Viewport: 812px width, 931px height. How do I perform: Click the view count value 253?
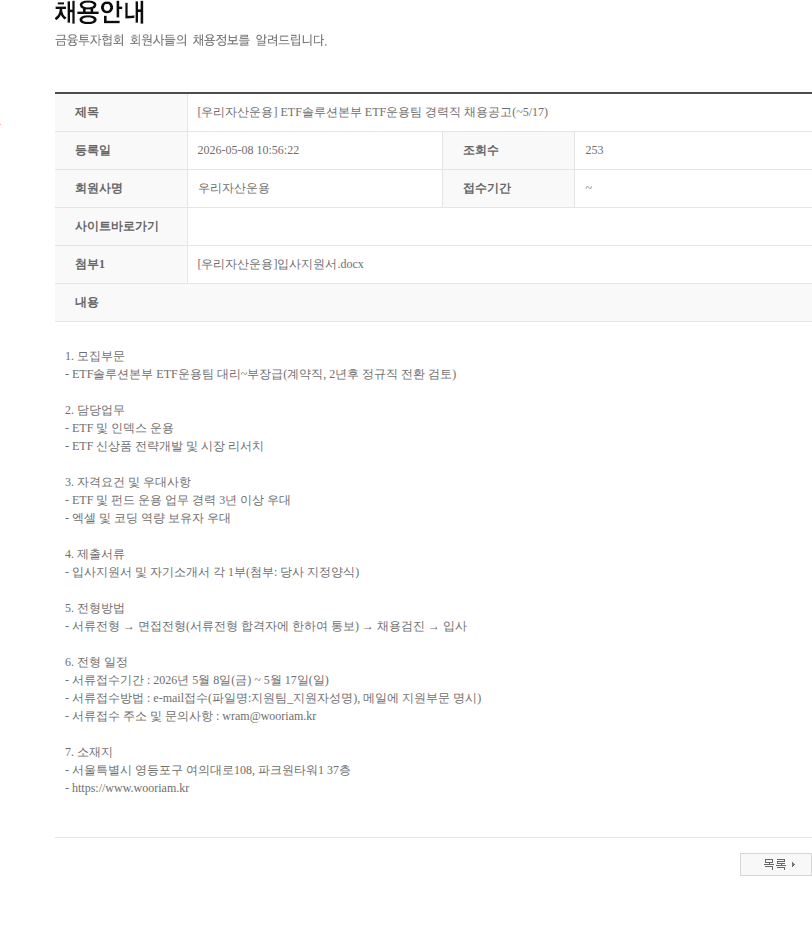point(594,150)
